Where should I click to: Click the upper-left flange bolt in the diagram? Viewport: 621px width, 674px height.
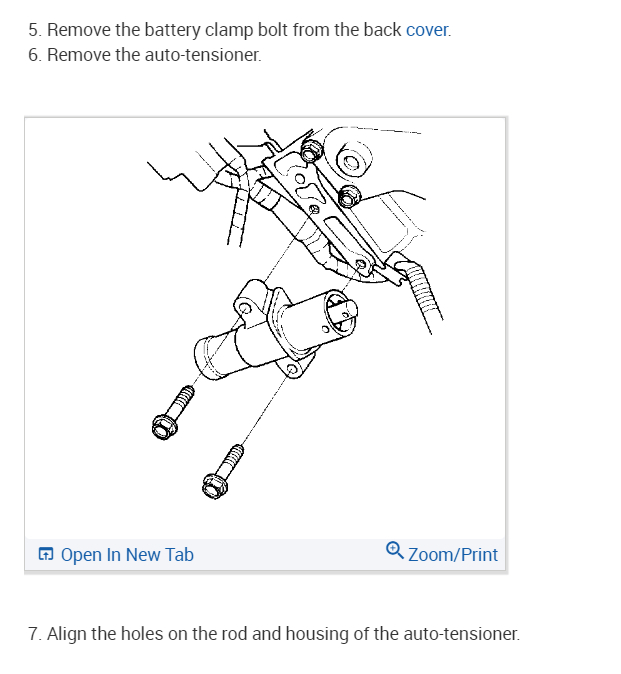172,413
